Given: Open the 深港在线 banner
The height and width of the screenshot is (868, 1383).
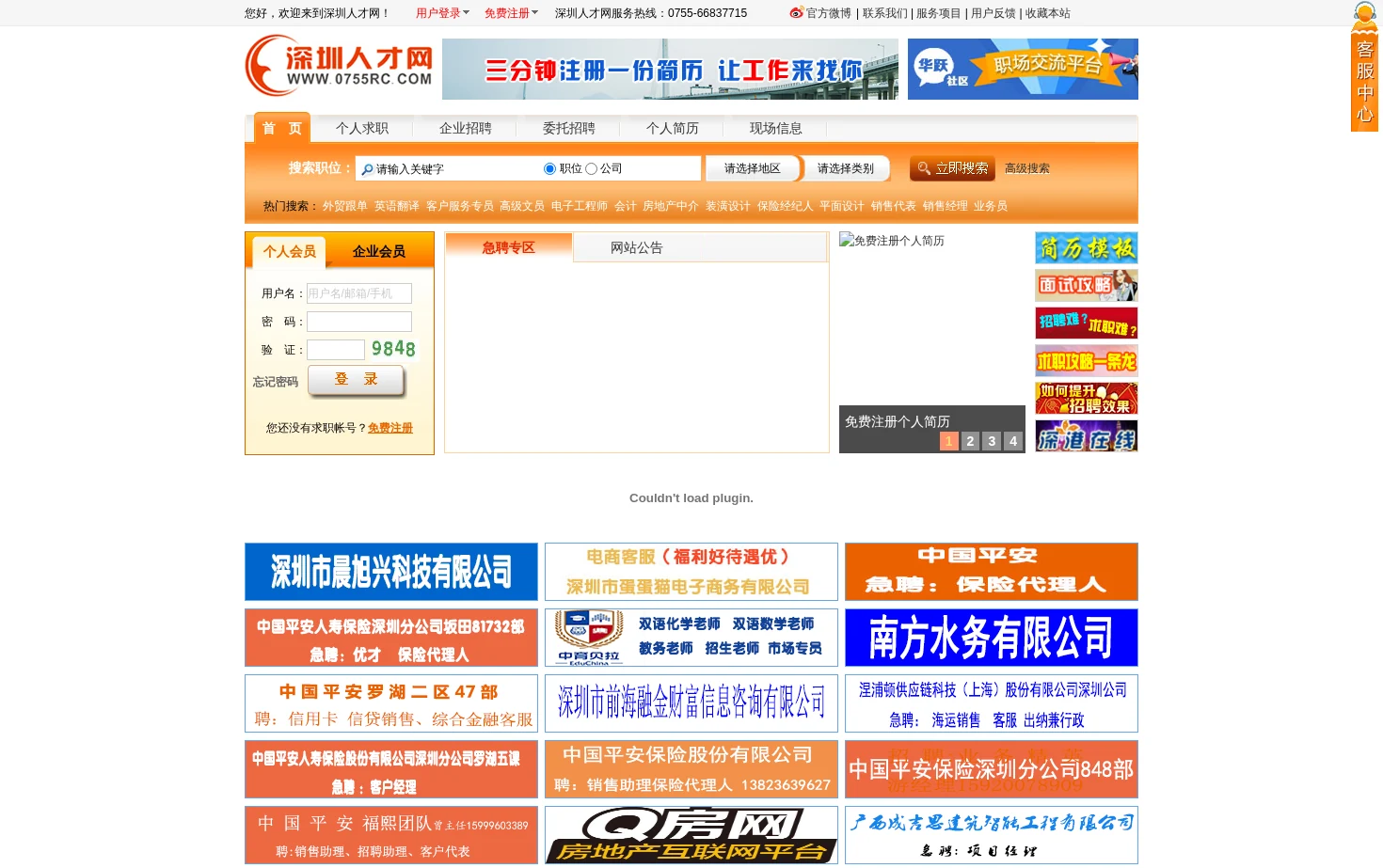Looking at the screenshot, I should [1087, 436].
